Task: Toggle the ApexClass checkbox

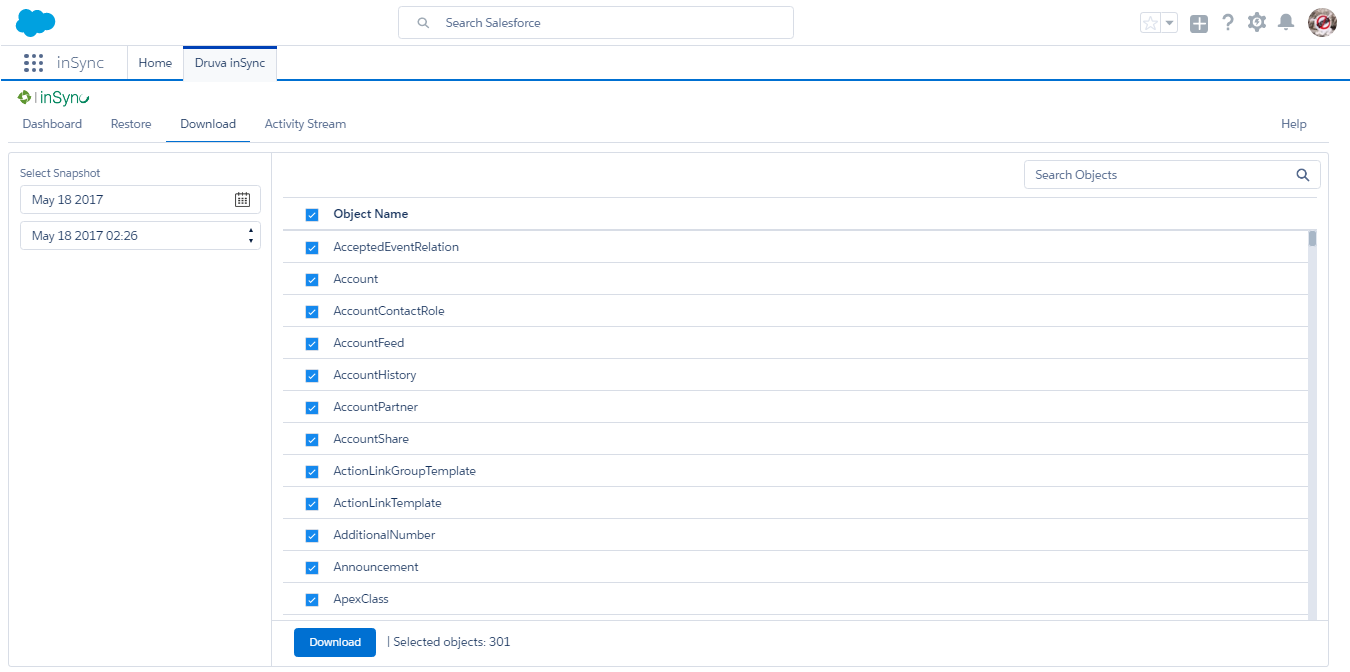Action: [312, 600]
